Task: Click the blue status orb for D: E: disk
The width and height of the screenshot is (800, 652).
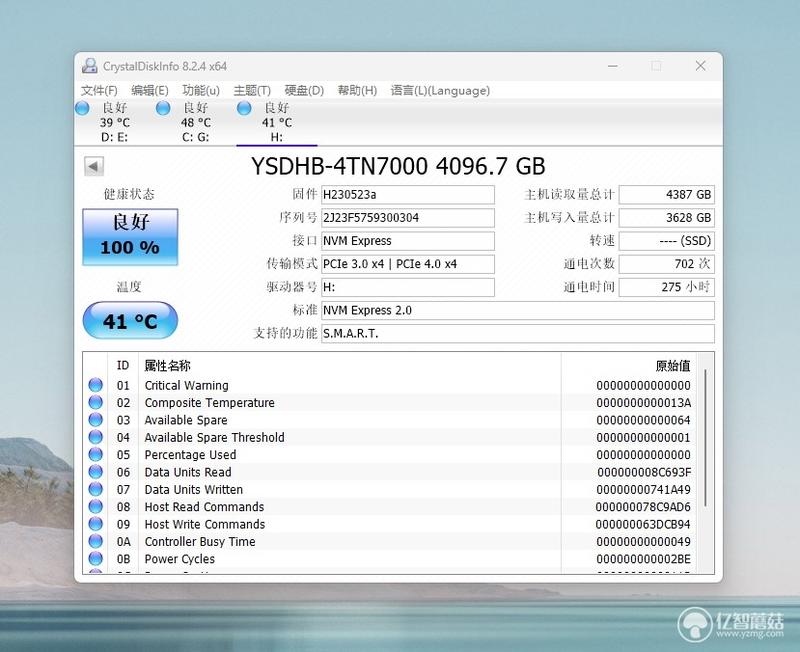Action: point(82,108)
